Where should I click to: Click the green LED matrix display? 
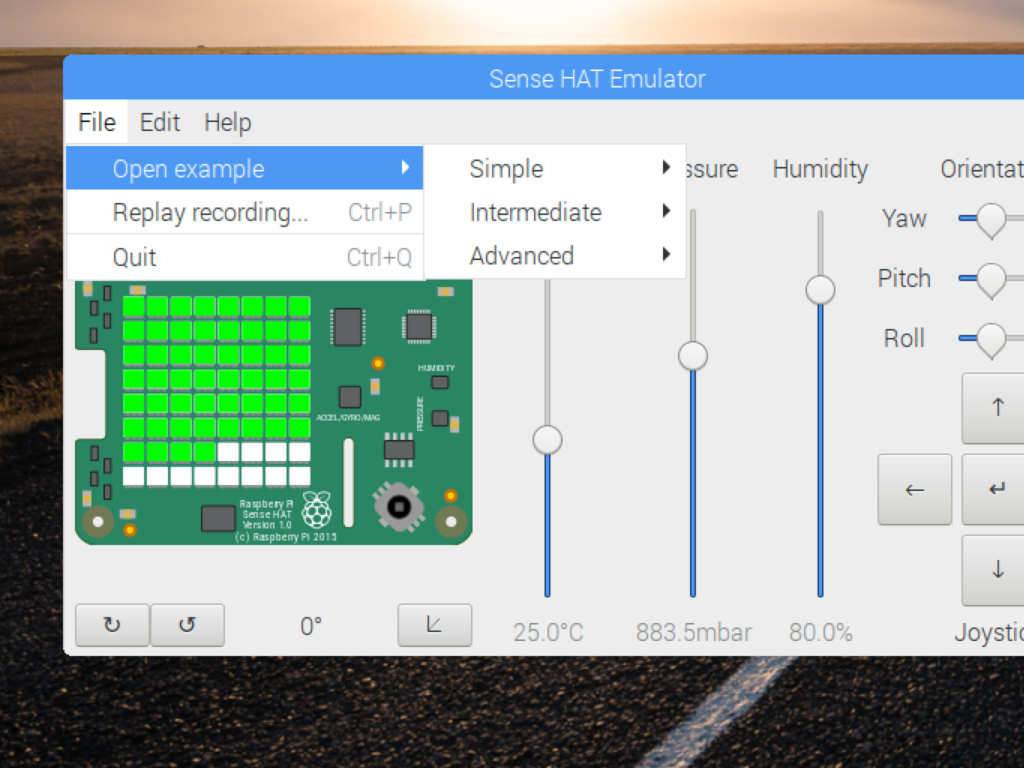[x=216, y=391]
